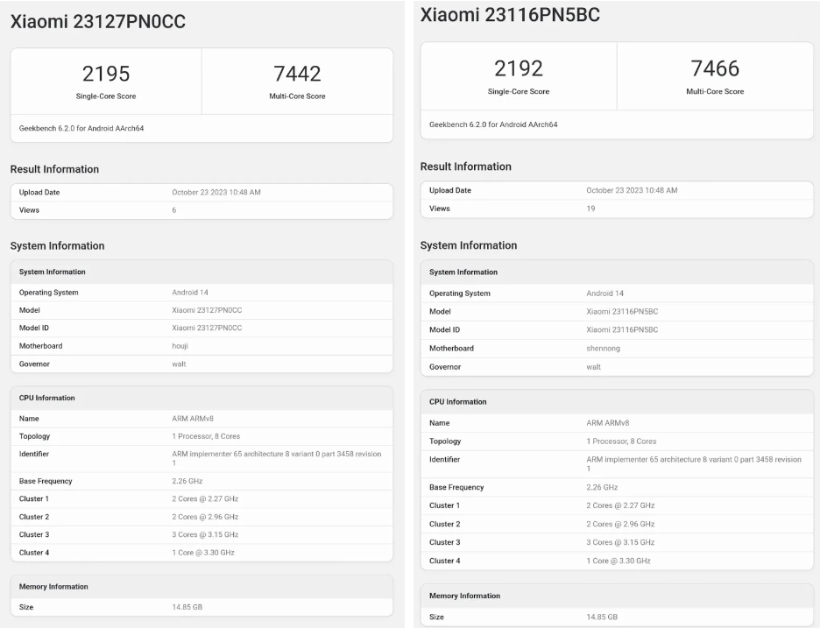The height and width of the screenshot is (631, 825).
Task: Click "Multi-Core Score" label under 7442
Action: click(x=297, y=96)
